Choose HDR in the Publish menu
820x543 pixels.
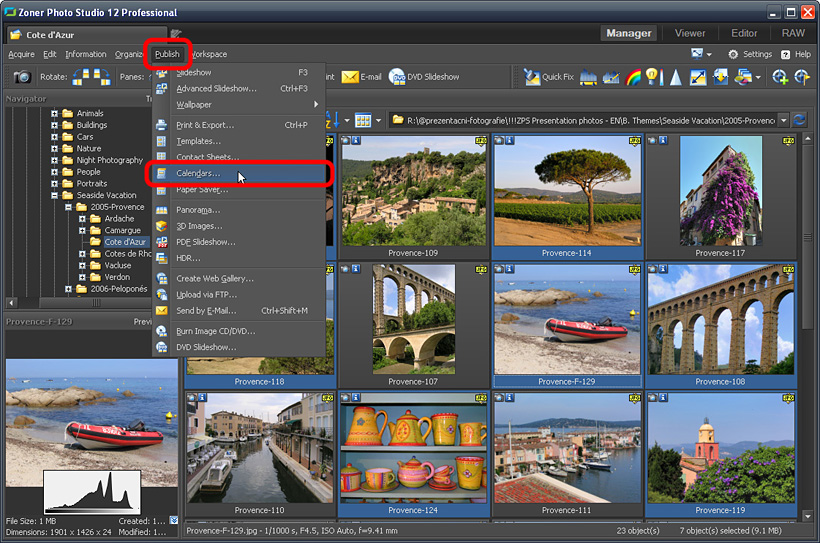coord(239,258)
